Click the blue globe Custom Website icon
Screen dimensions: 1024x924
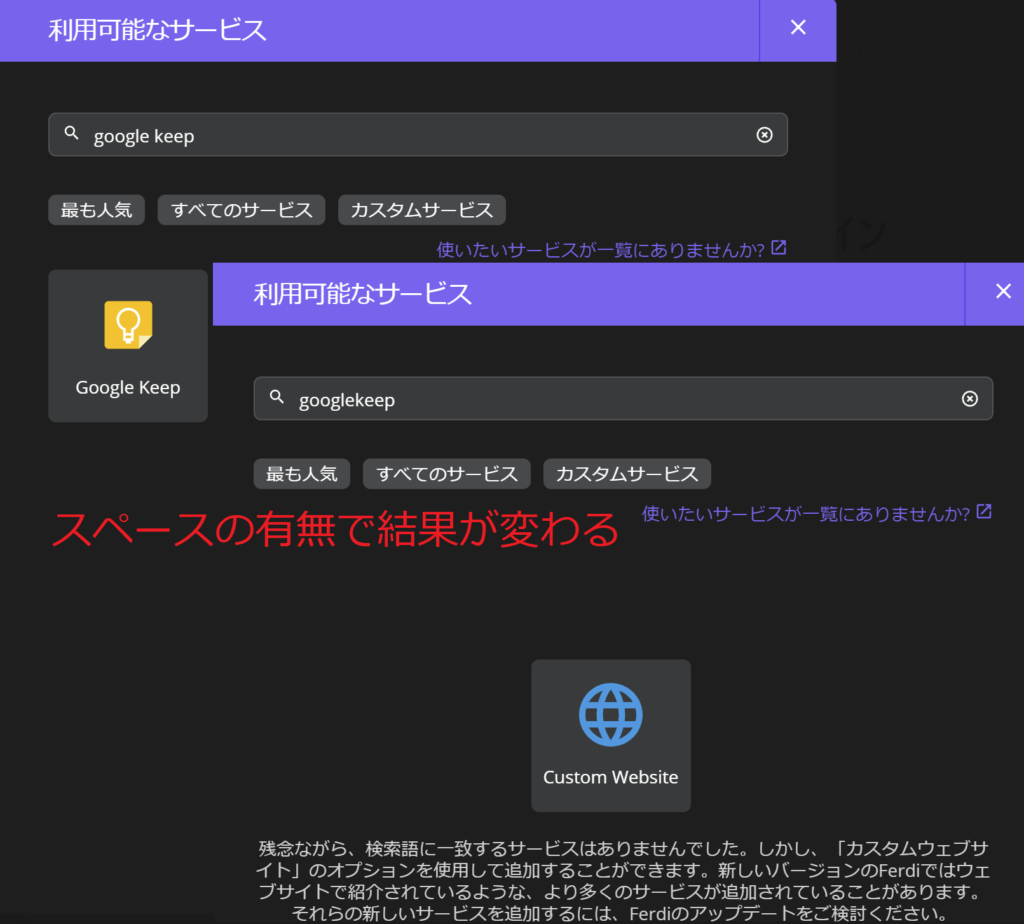point(611,714)
